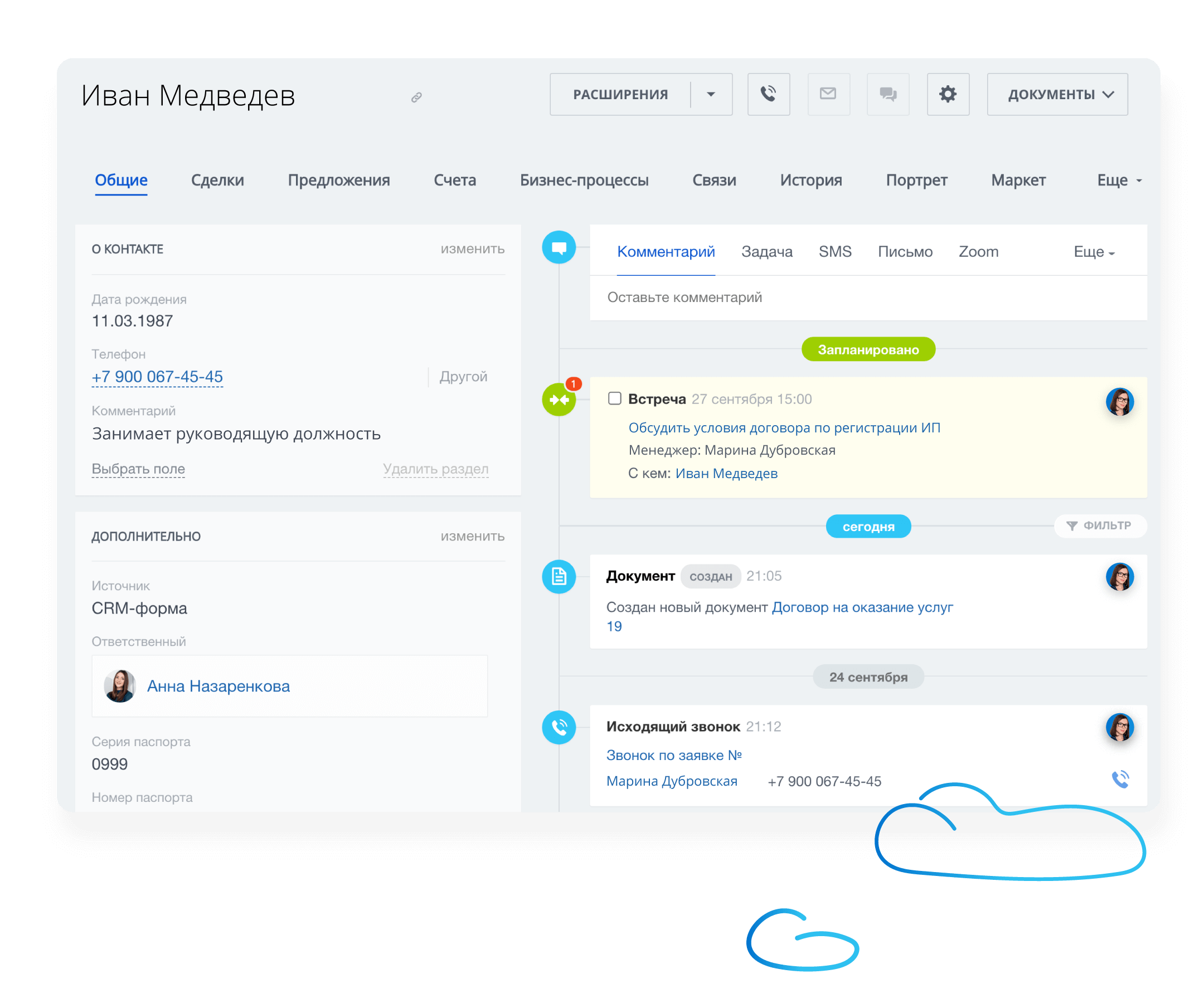Click the document icon in timeline

559,576
